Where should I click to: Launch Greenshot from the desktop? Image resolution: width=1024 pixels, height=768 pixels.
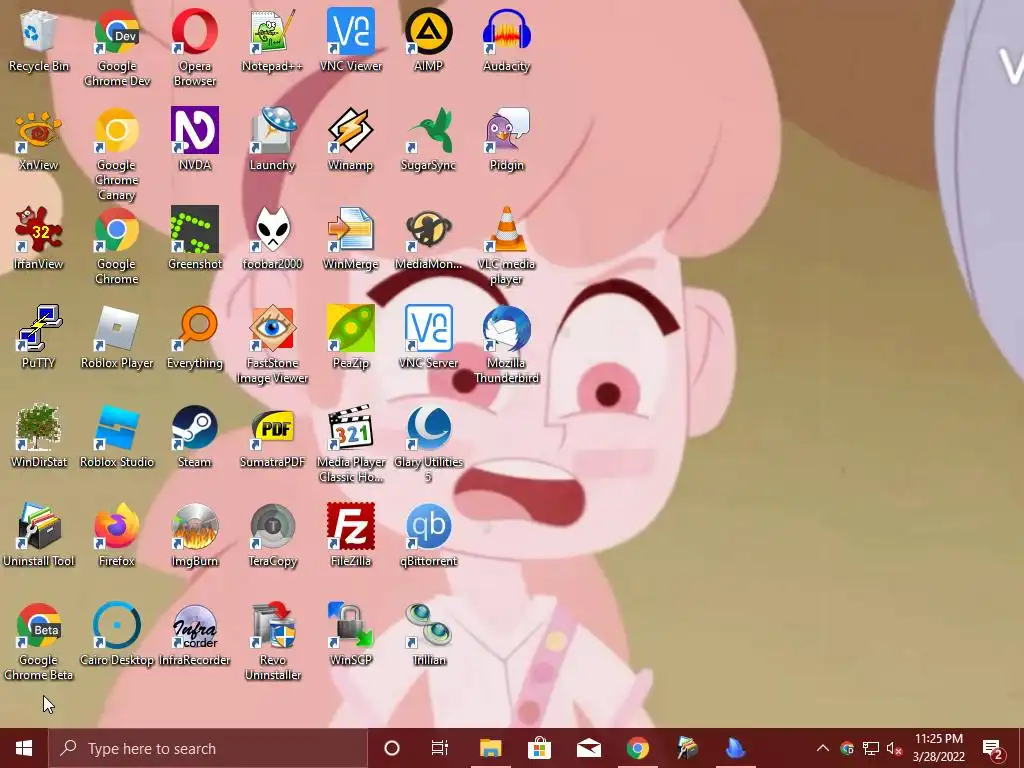[195, 238]
